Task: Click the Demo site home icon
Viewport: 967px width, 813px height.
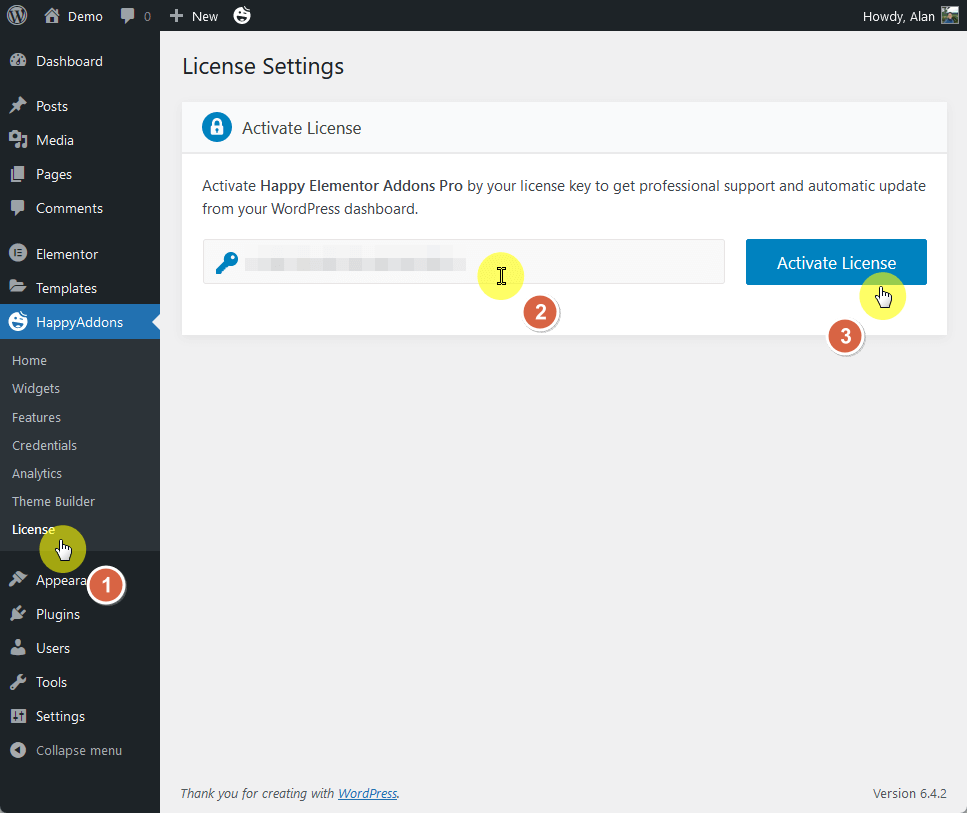Action: [x=52, y=15]
